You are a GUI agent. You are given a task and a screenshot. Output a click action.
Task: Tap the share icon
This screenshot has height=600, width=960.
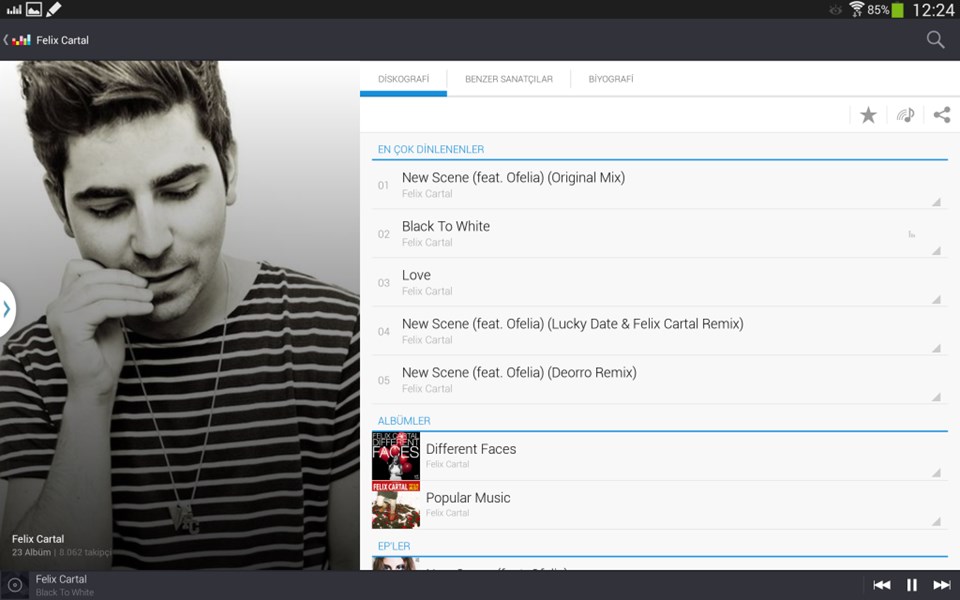point(942,115)
